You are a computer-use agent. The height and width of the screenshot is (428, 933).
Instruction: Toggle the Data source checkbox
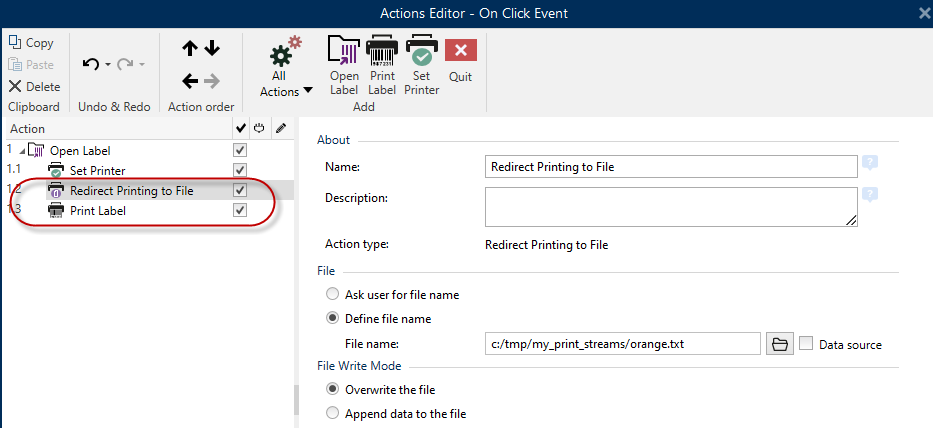[x=807, y=344]
